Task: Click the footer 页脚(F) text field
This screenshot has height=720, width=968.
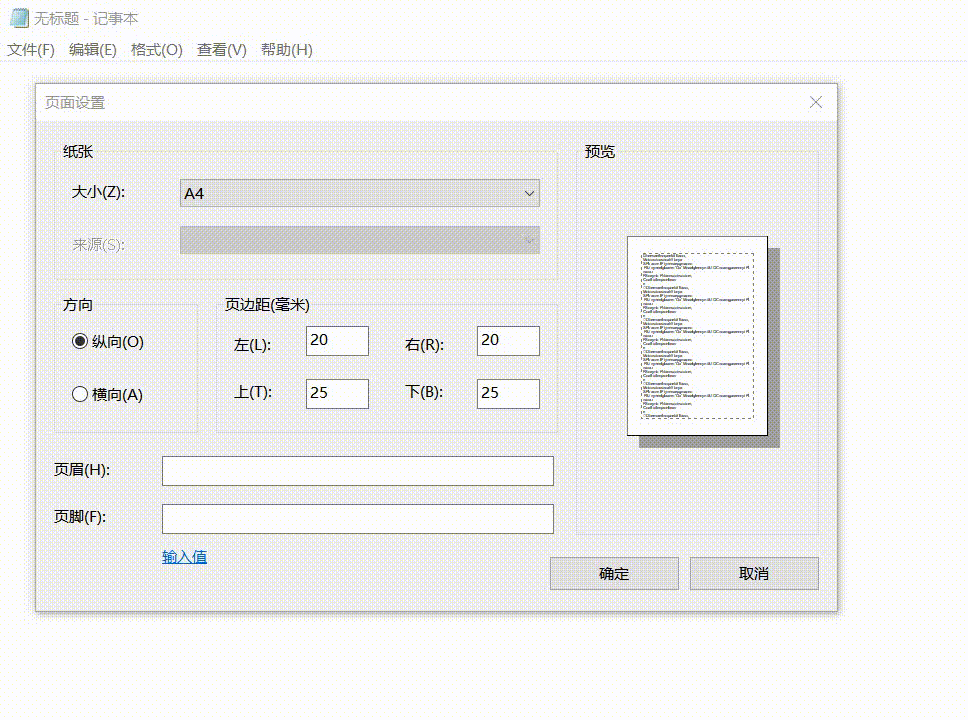Action: click(357, 518)
